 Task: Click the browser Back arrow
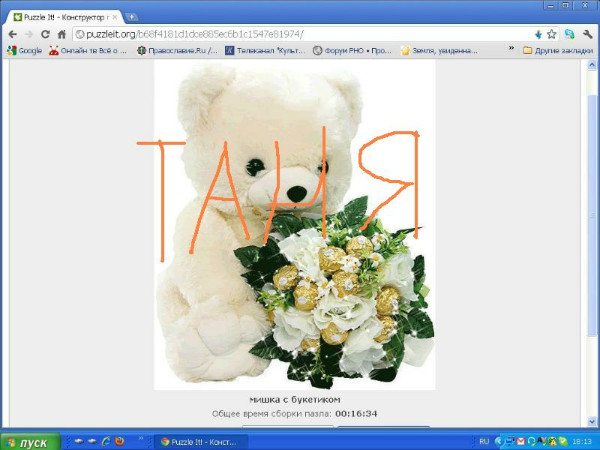[12, 33]
